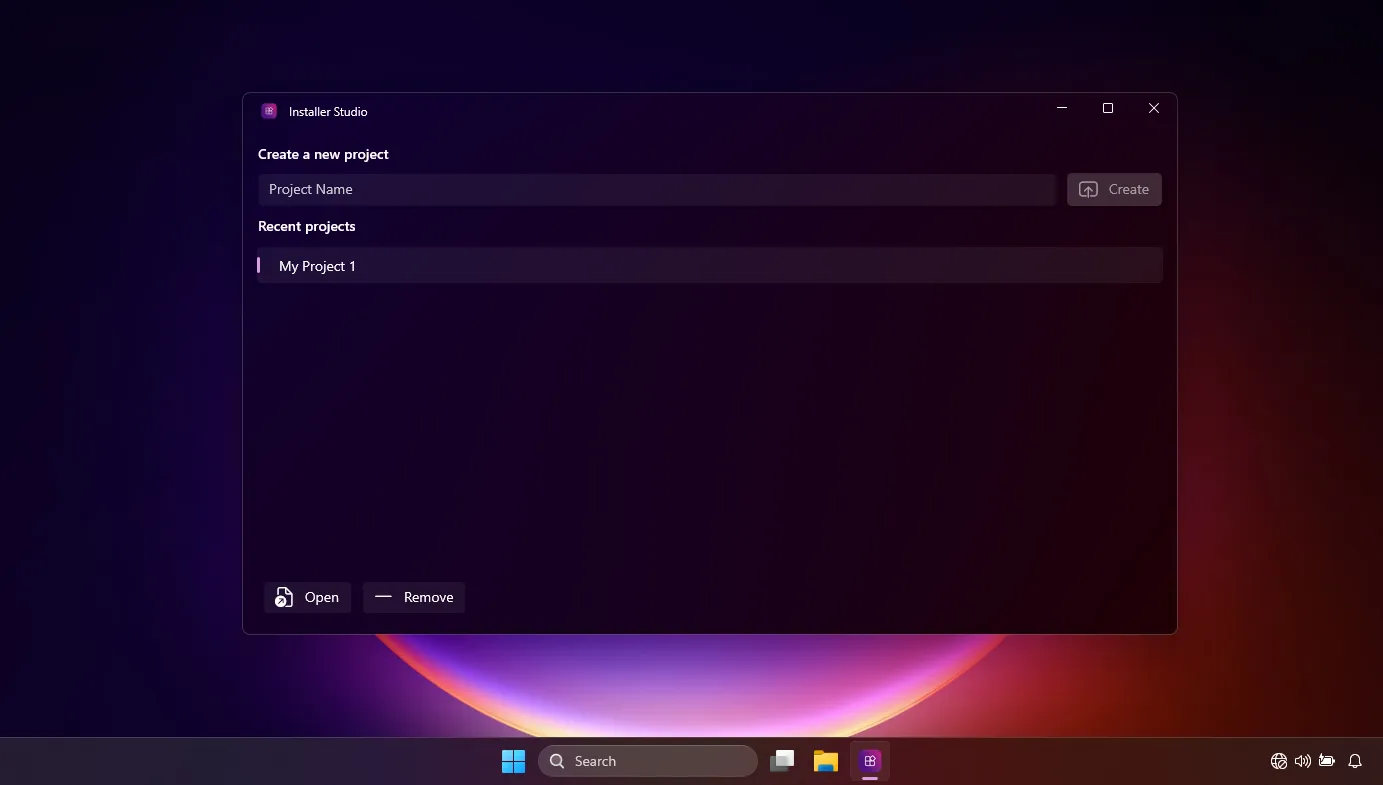Viewport: 1383px width, 785px height.
Task: Remove the selected recent project
Action: (414, 597)
